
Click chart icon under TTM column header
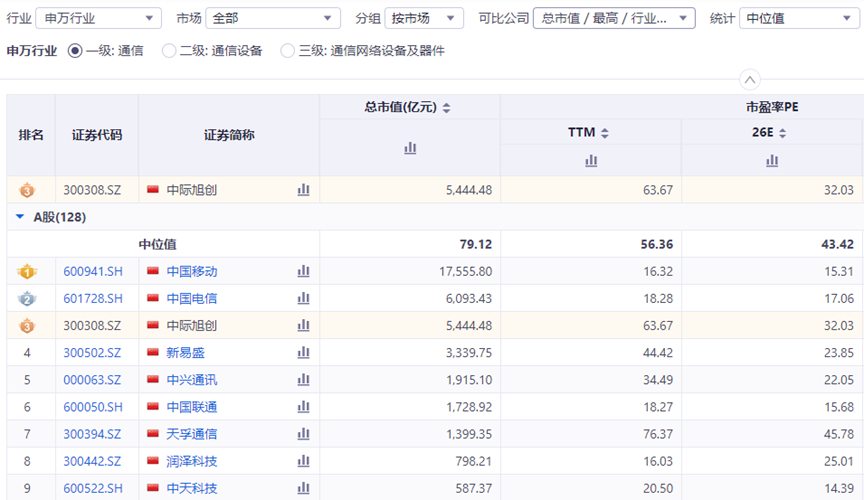click(591, 160)
